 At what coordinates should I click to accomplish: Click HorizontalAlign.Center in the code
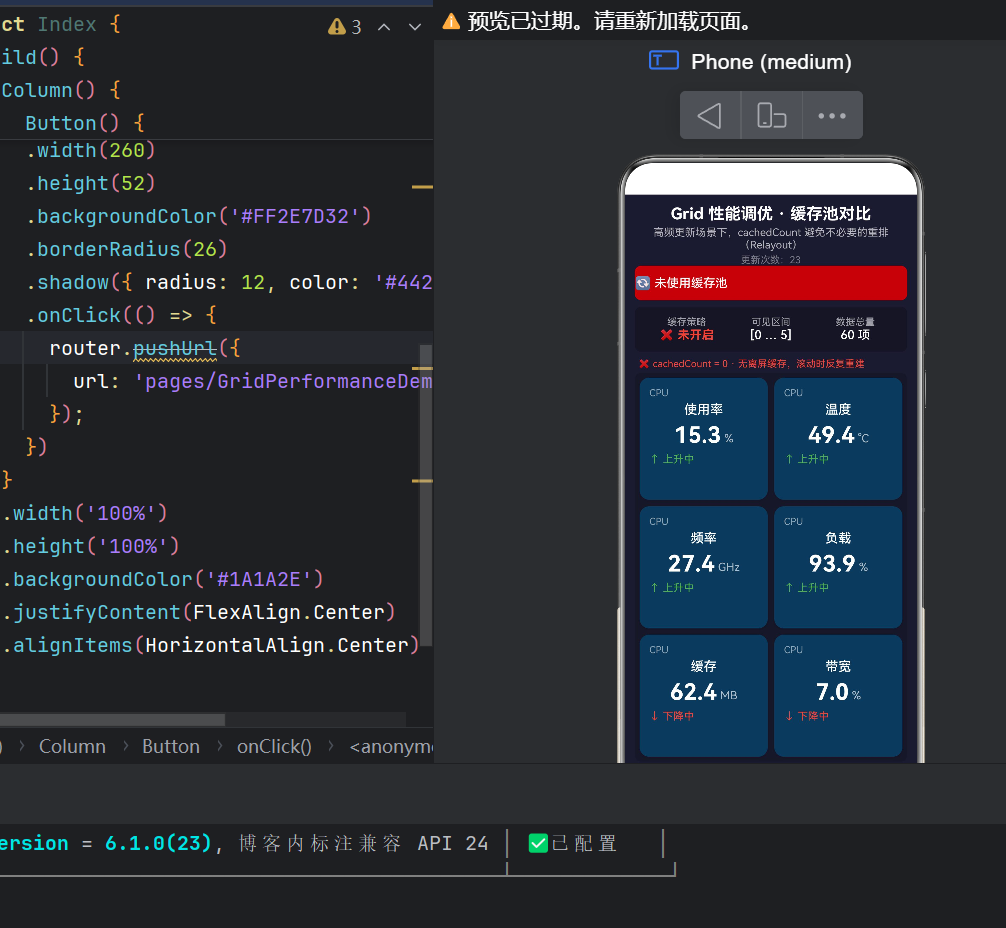click(277, 646)
